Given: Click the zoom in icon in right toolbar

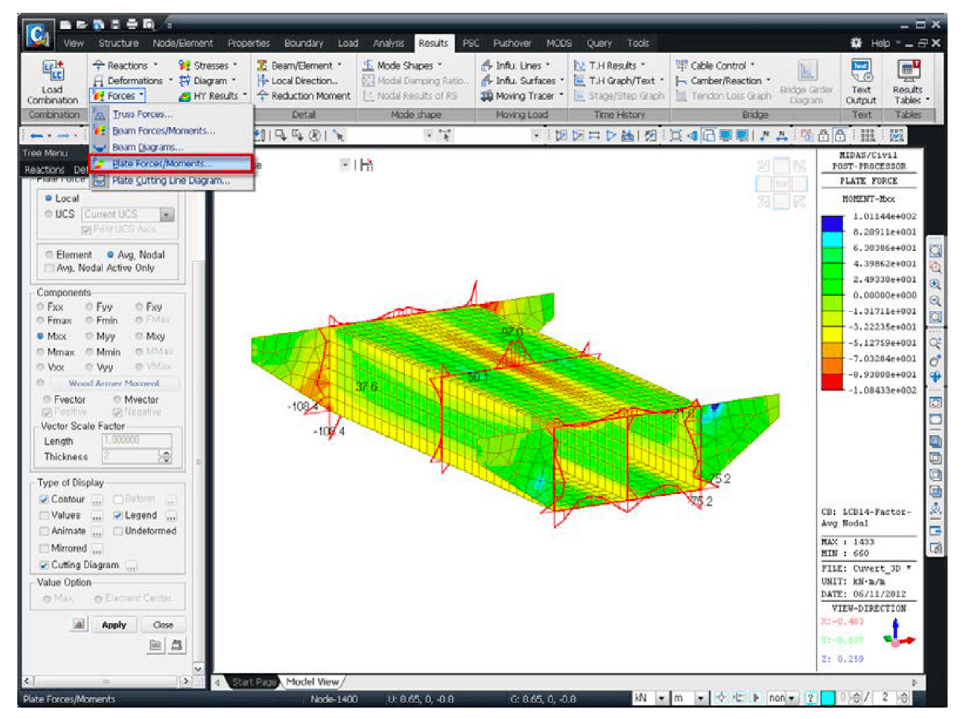Looking at the screenshot, I should (x=936, y=284).
